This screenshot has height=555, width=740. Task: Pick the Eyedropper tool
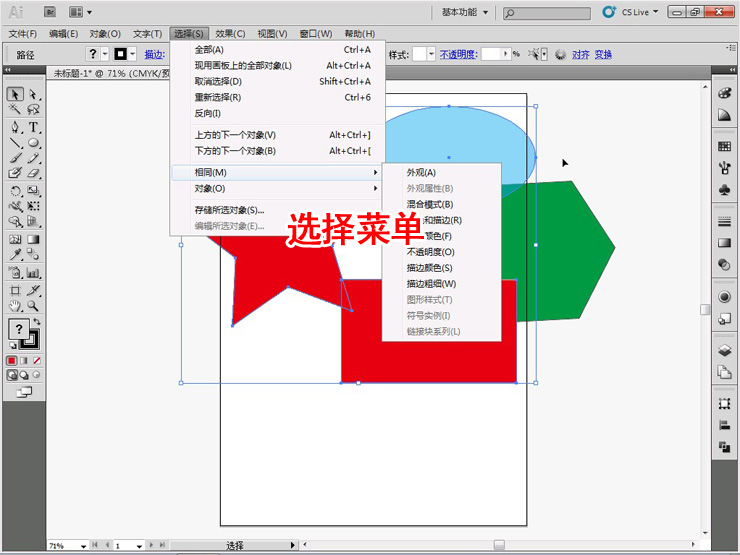[15, 255]
